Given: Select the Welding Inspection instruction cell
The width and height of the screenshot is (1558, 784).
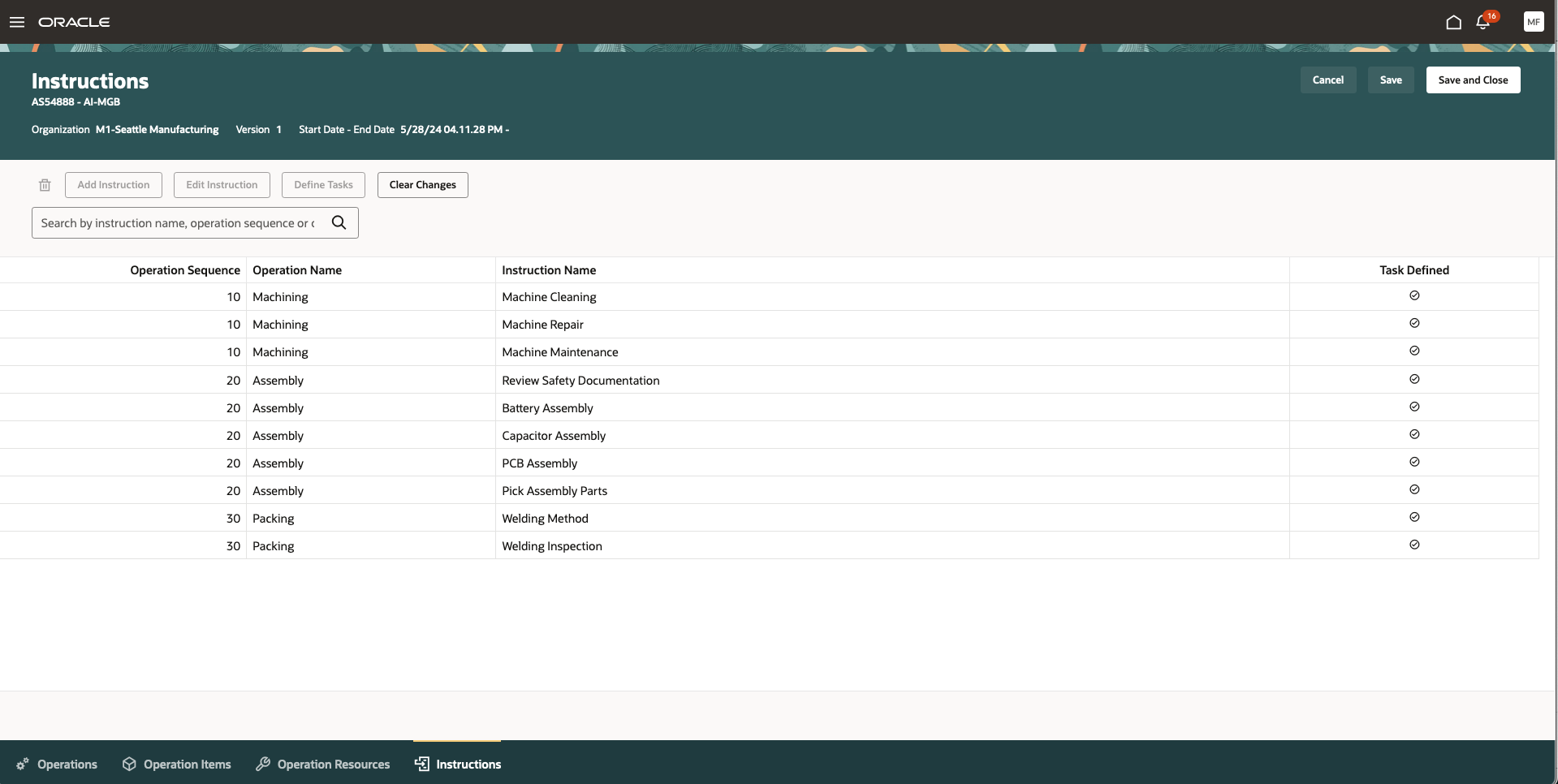Looking at the screenshot, I should point(892,546).
